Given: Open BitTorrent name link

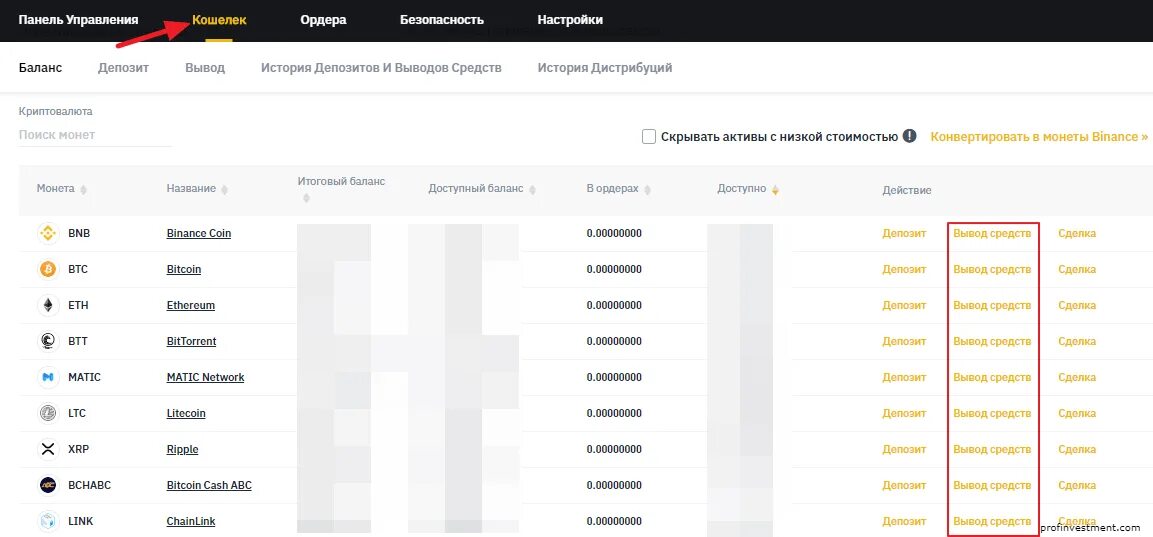Looking at the screenshot, I should (x=191, y=341).
